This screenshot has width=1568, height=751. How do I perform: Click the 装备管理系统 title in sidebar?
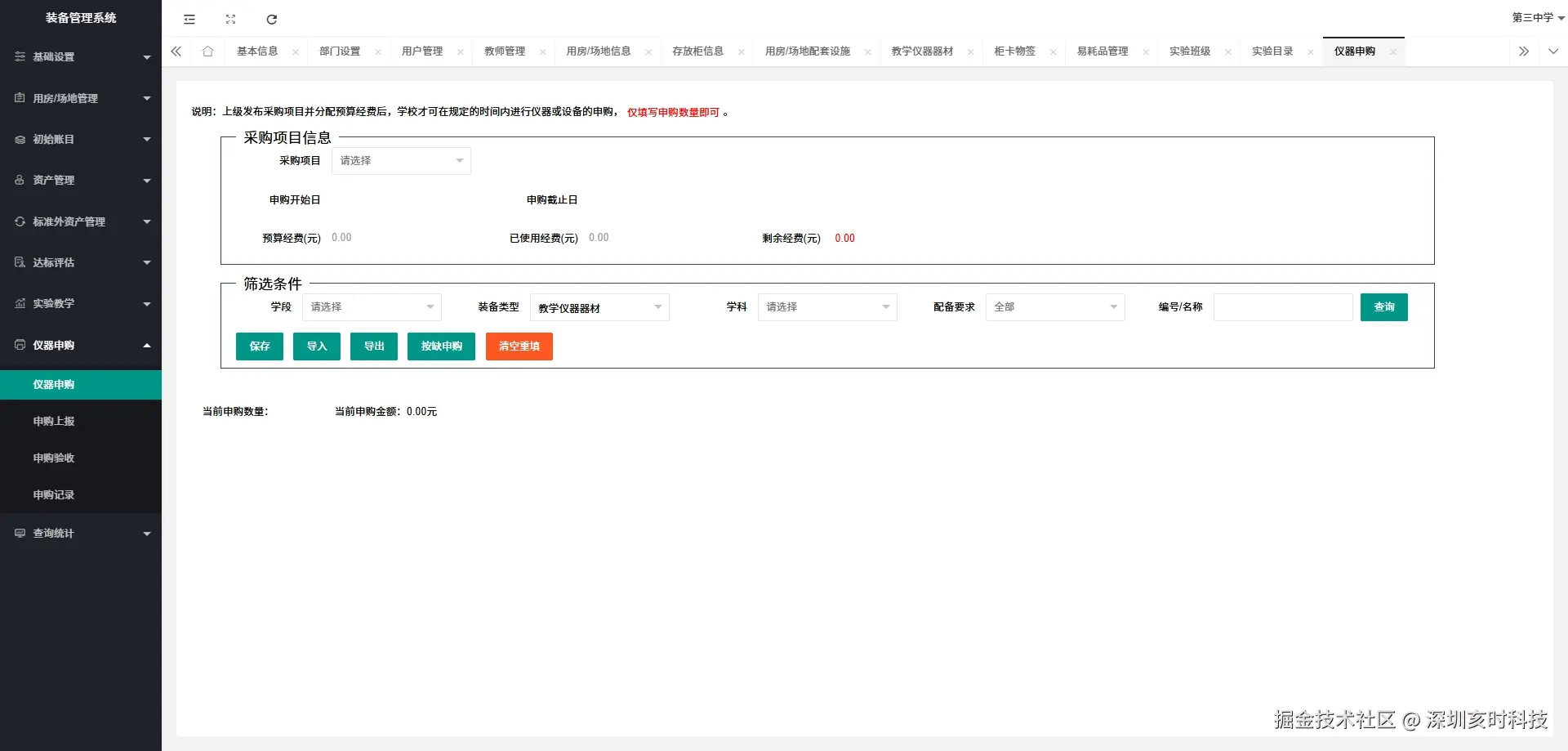click(81, 18)
